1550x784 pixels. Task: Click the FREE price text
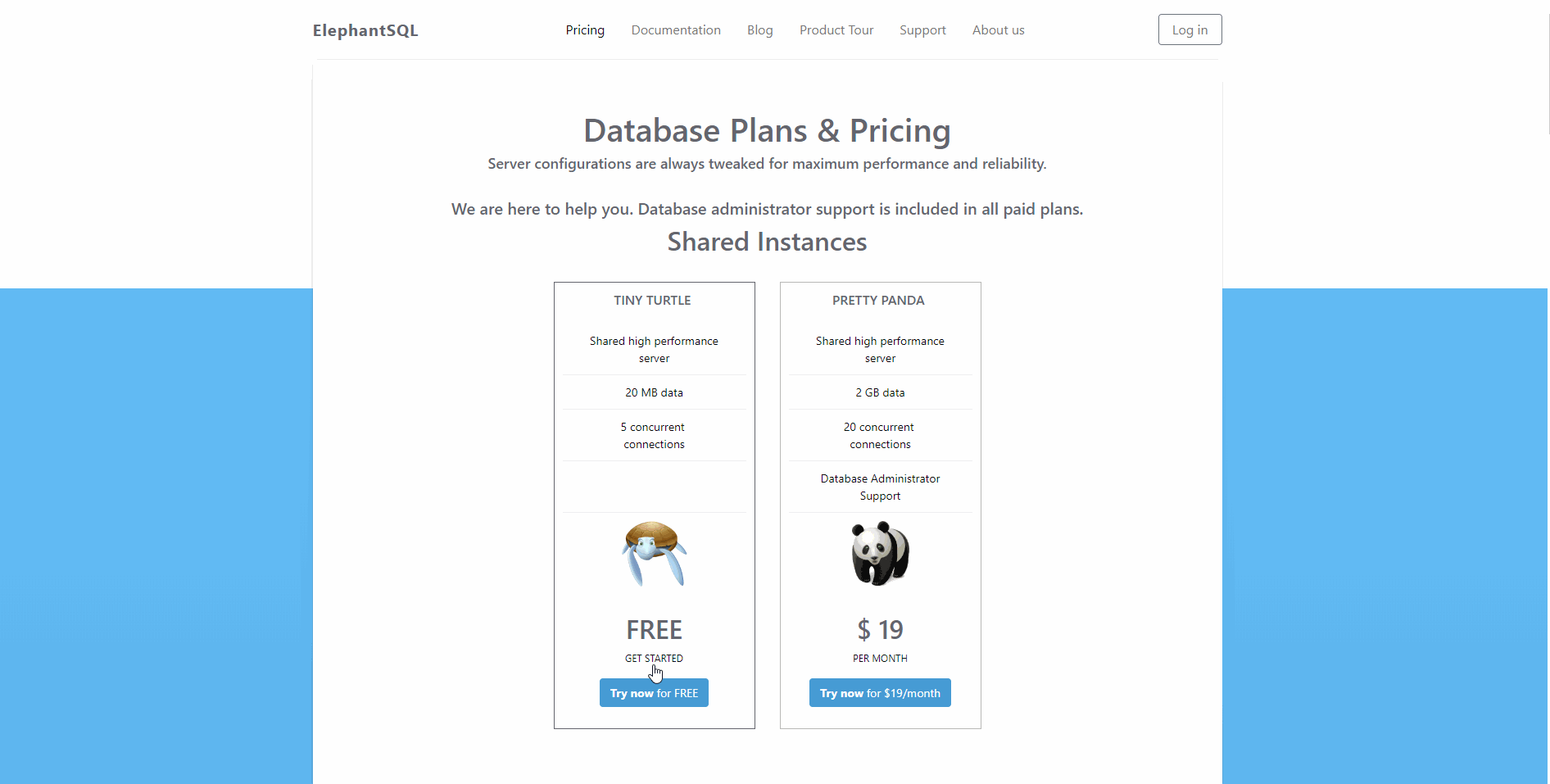point(654,629)
